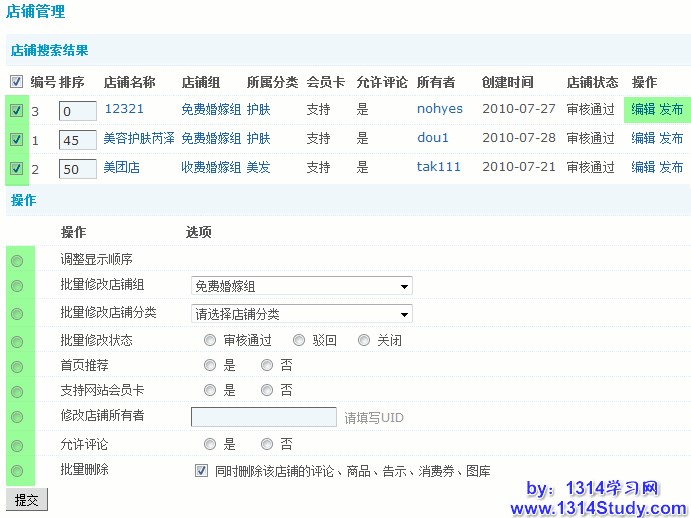Uncheck the checkbox for shop 12321 row

pos(16,111)
